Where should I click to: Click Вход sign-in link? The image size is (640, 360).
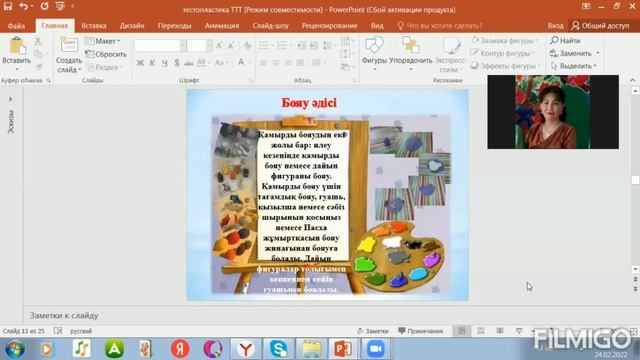point(555,26)
